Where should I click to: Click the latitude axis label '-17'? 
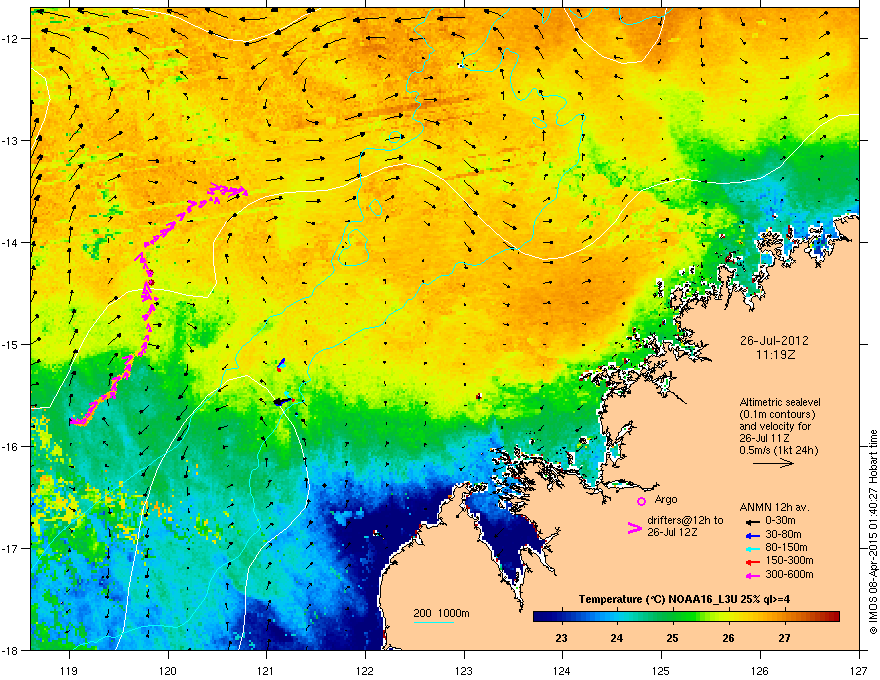(11, 548)
